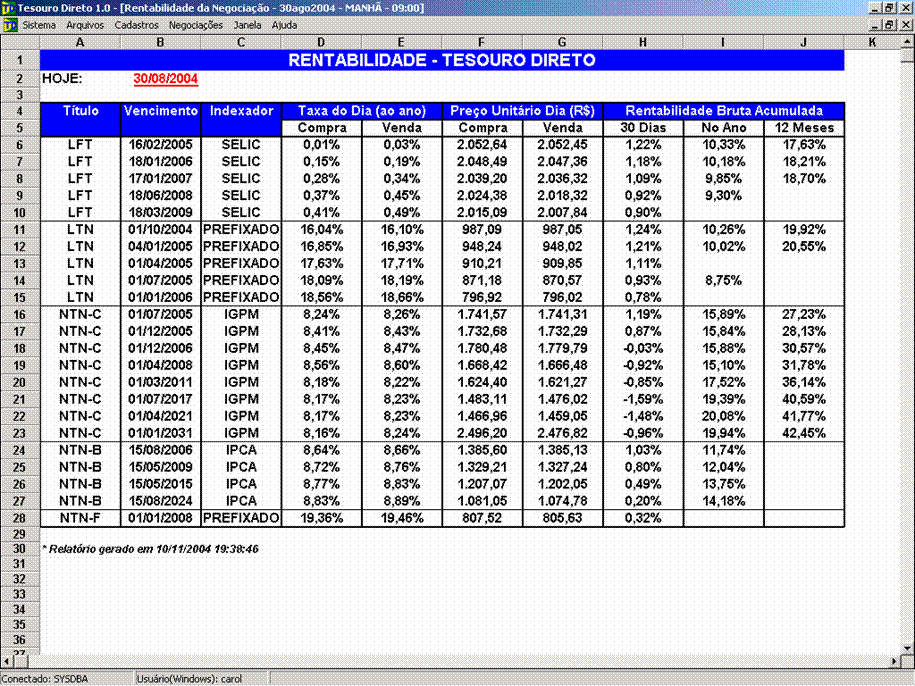Select column header H
This screenshot has width=915, height=686.
pos(643,42)
